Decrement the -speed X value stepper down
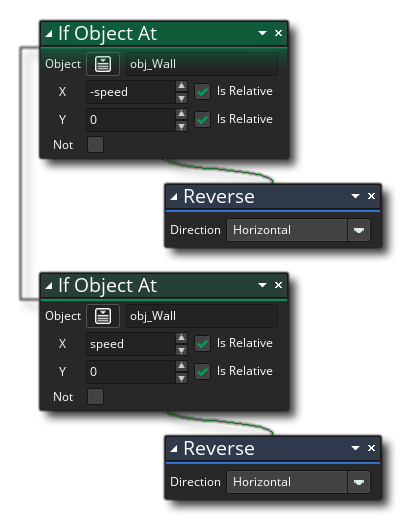This screenshot has height=520, width=402. click(181, 98)
